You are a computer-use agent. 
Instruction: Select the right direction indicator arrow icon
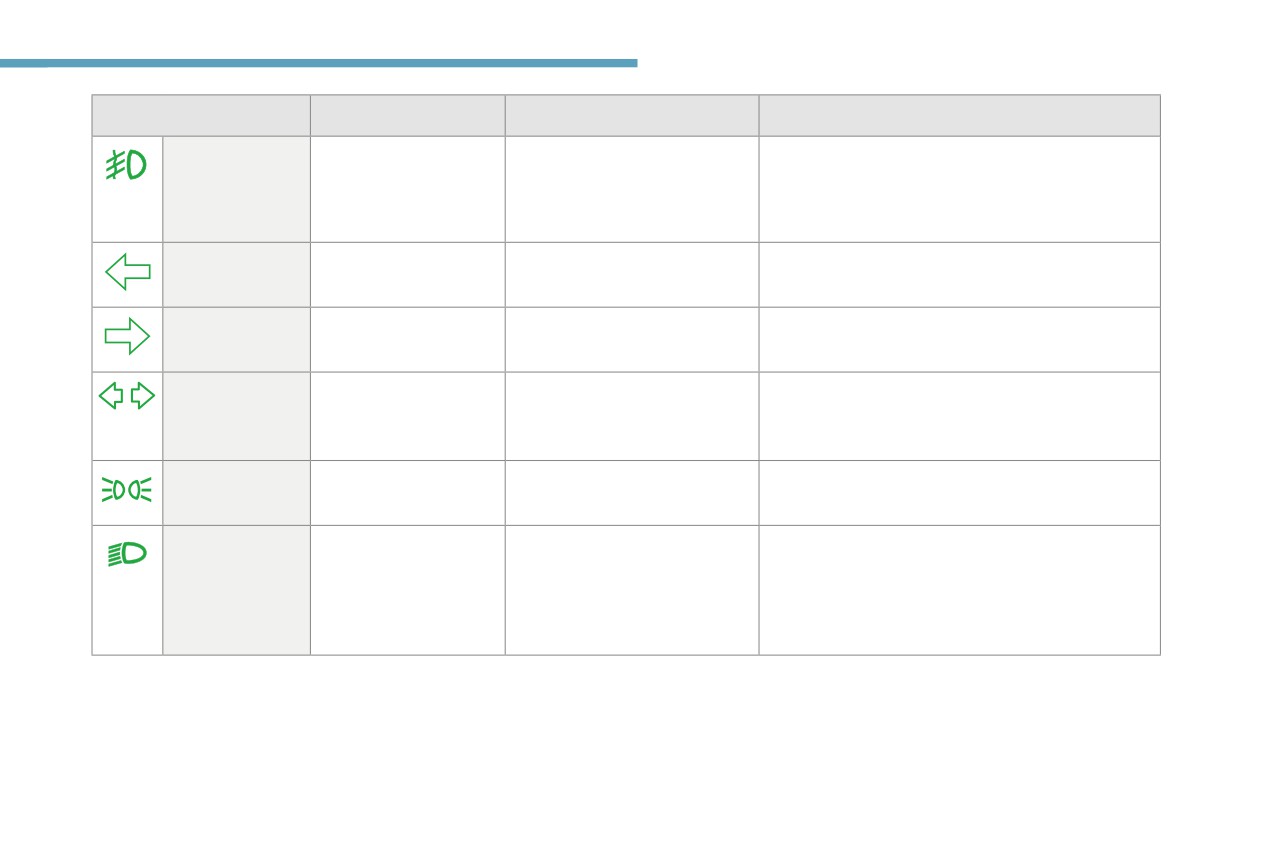[127, 336]
